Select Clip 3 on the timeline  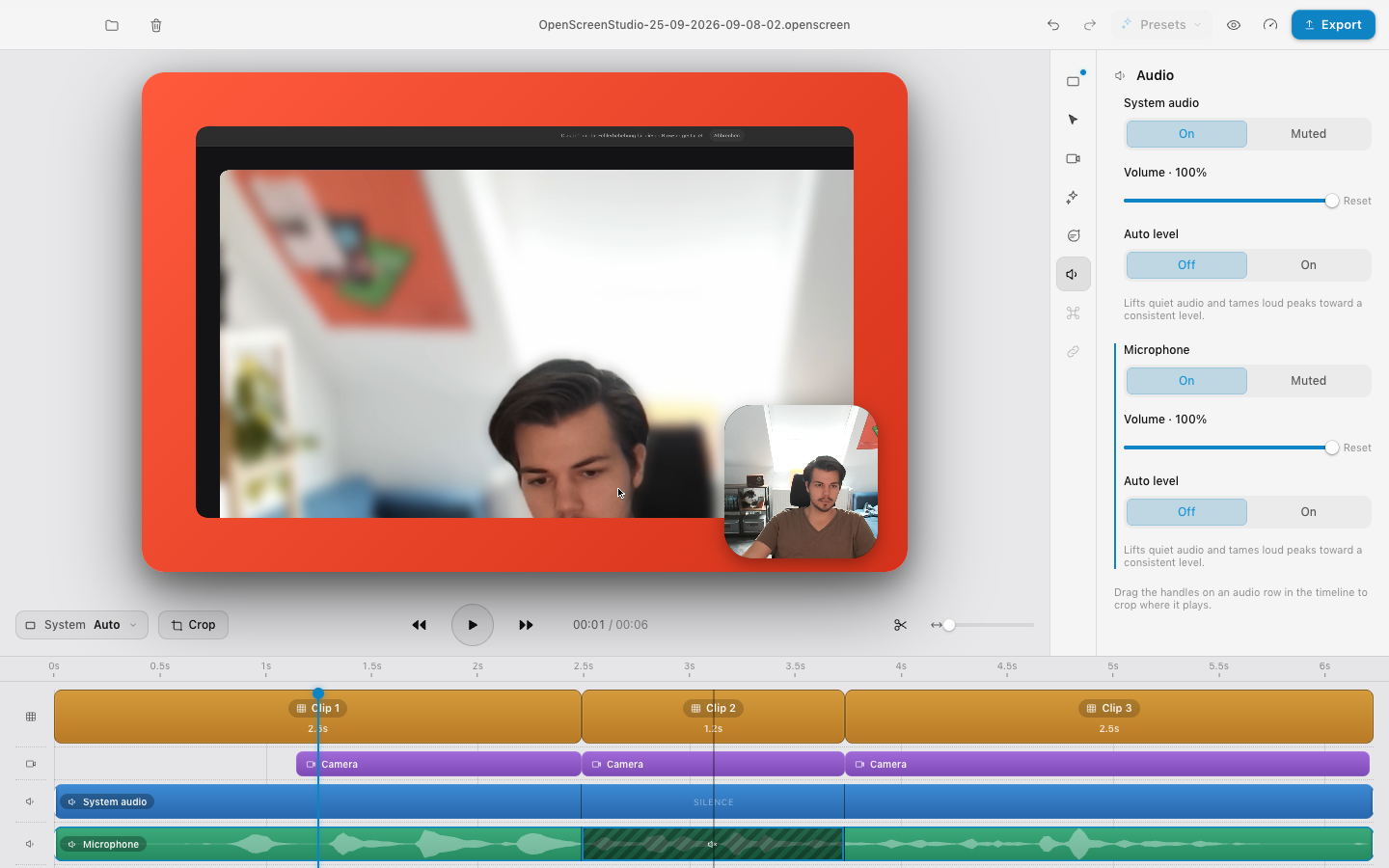coord(1109,717)
